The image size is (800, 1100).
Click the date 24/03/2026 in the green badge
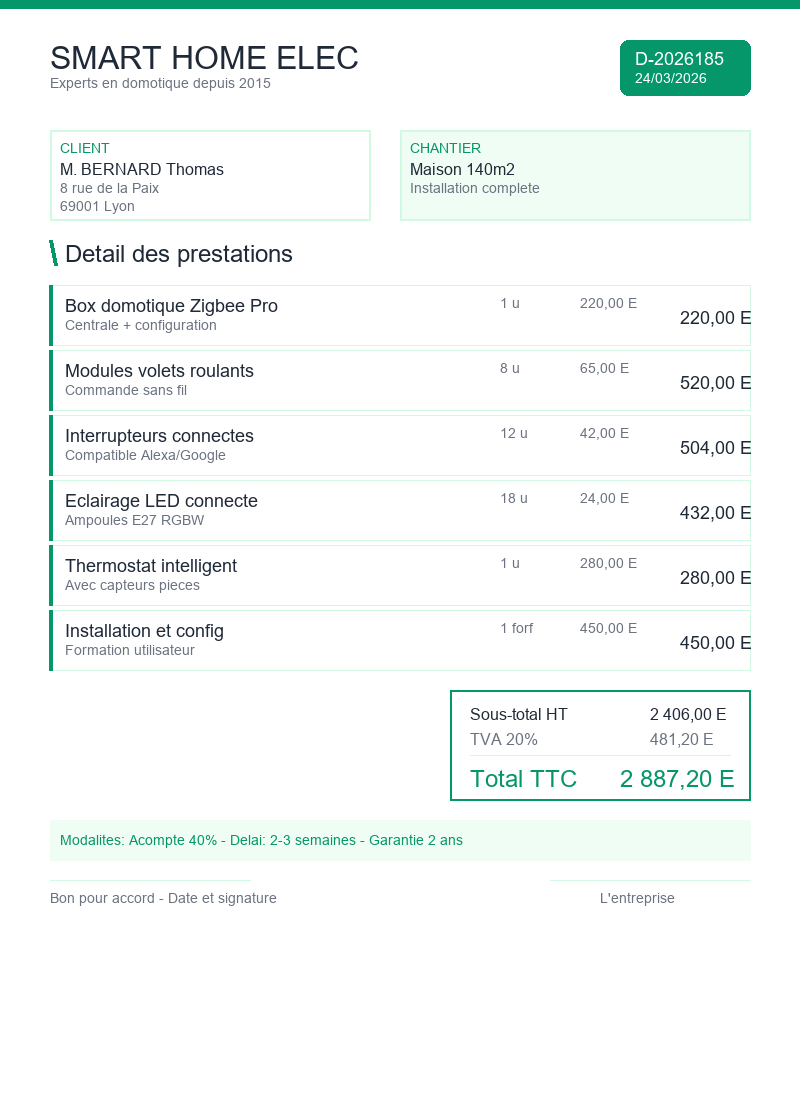(x=671, y=78)
